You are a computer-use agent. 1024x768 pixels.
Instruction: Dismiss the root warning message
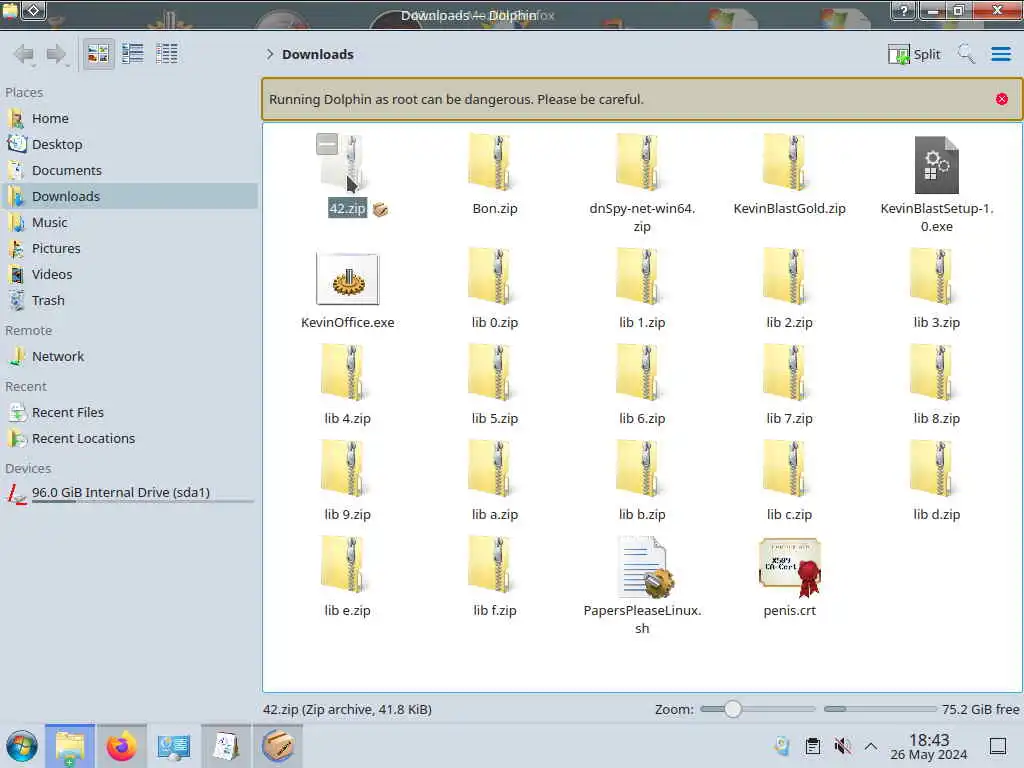(x=1001, y=99)
